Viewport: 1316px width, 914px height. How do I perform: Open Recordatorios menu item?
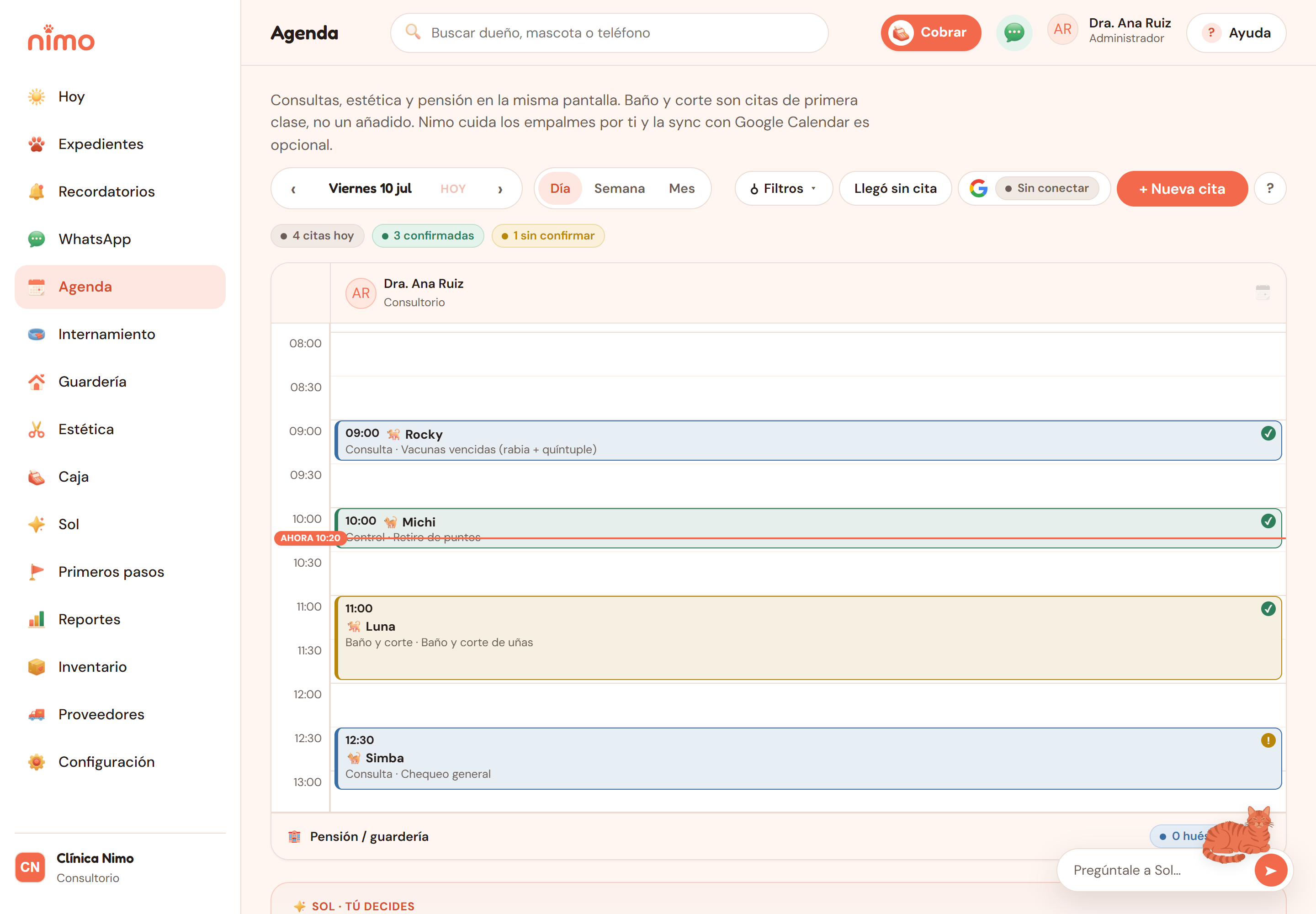coord(120,192)
